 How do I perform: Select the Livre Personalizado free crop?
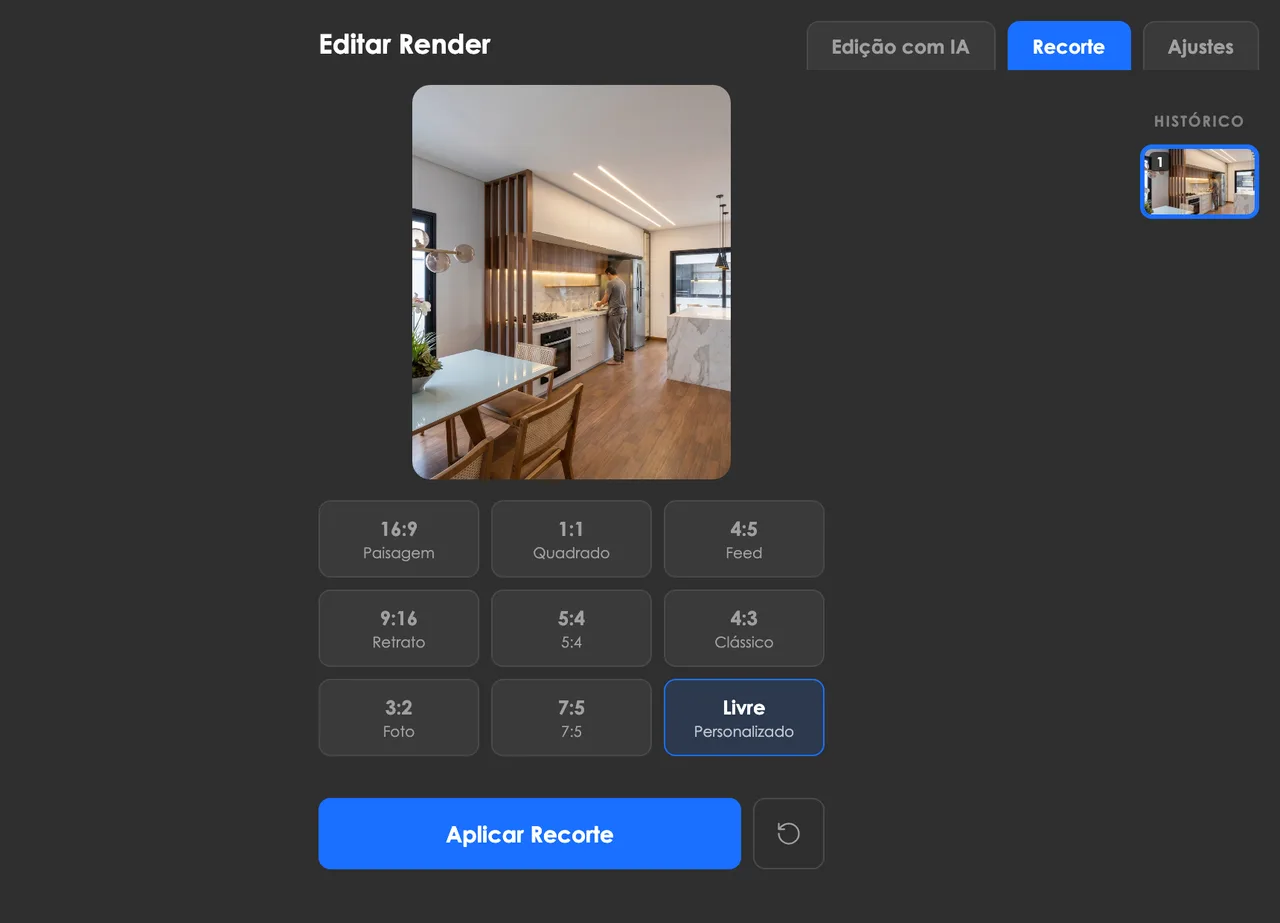click(x=744, y=717)
